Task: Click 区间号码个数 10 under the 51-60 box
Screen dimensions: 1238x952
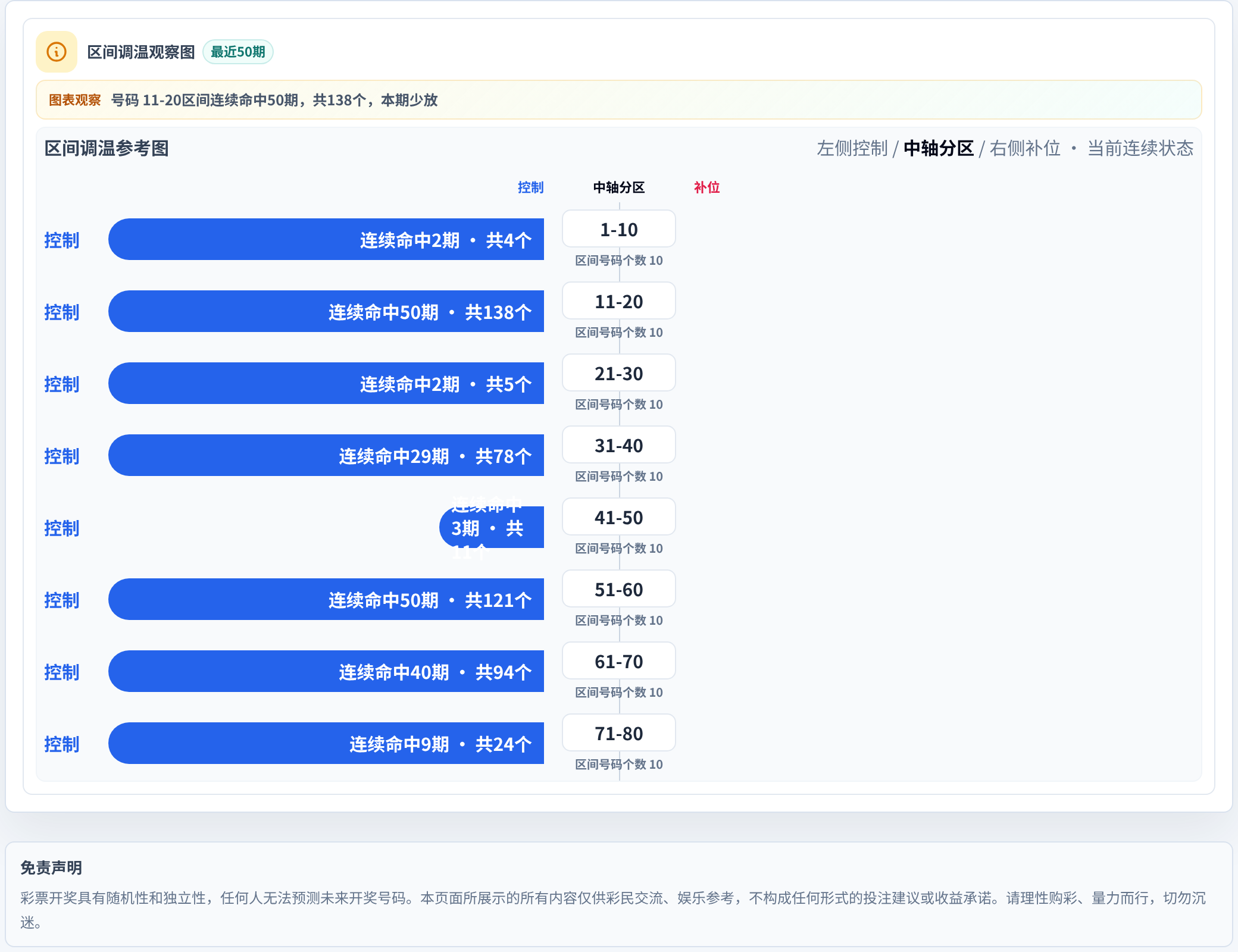Action: [x=619, y=621]
